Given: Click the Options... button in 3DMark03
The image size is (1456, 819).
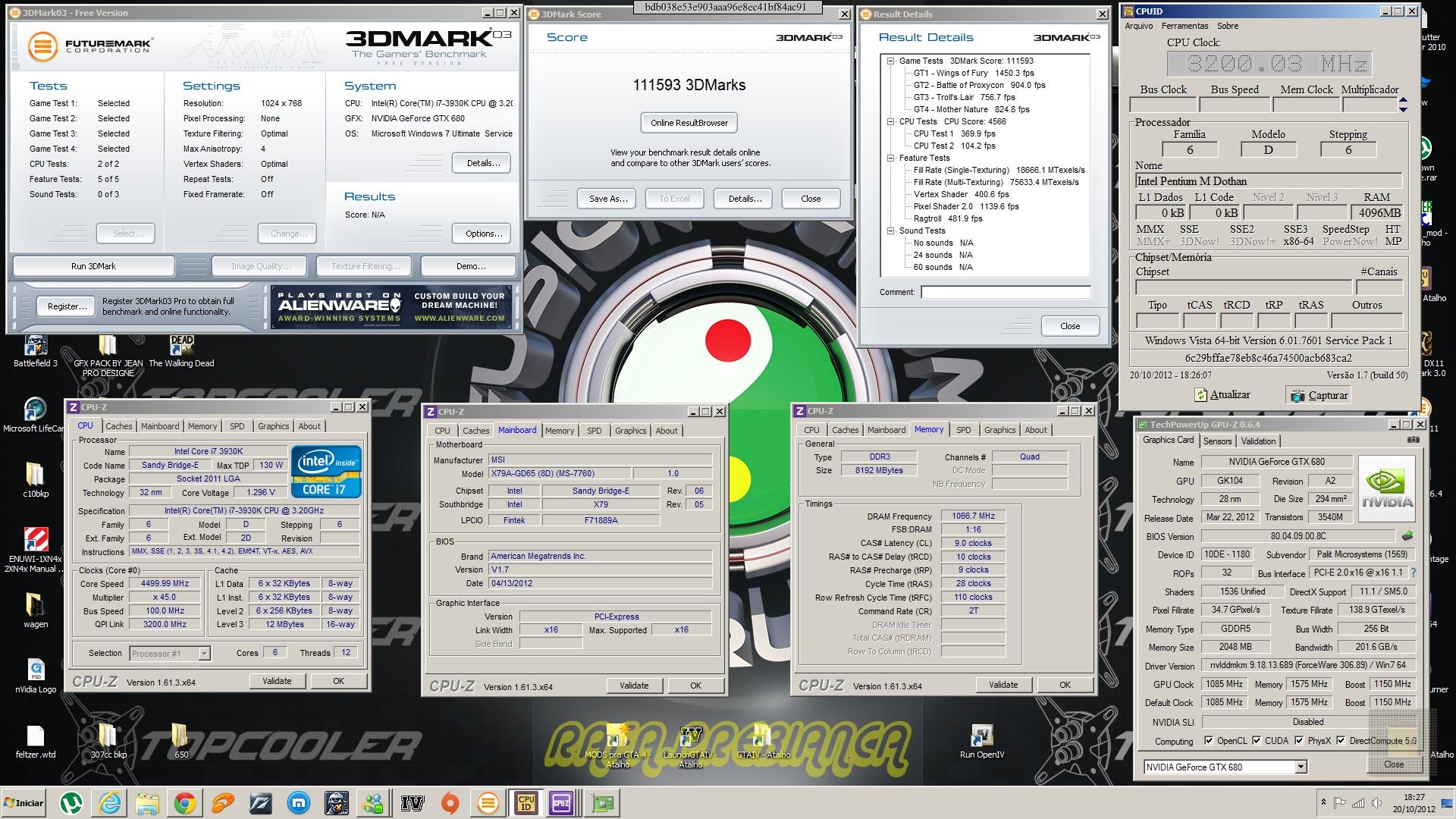Looking at the screenshot, I should [483, 234].
